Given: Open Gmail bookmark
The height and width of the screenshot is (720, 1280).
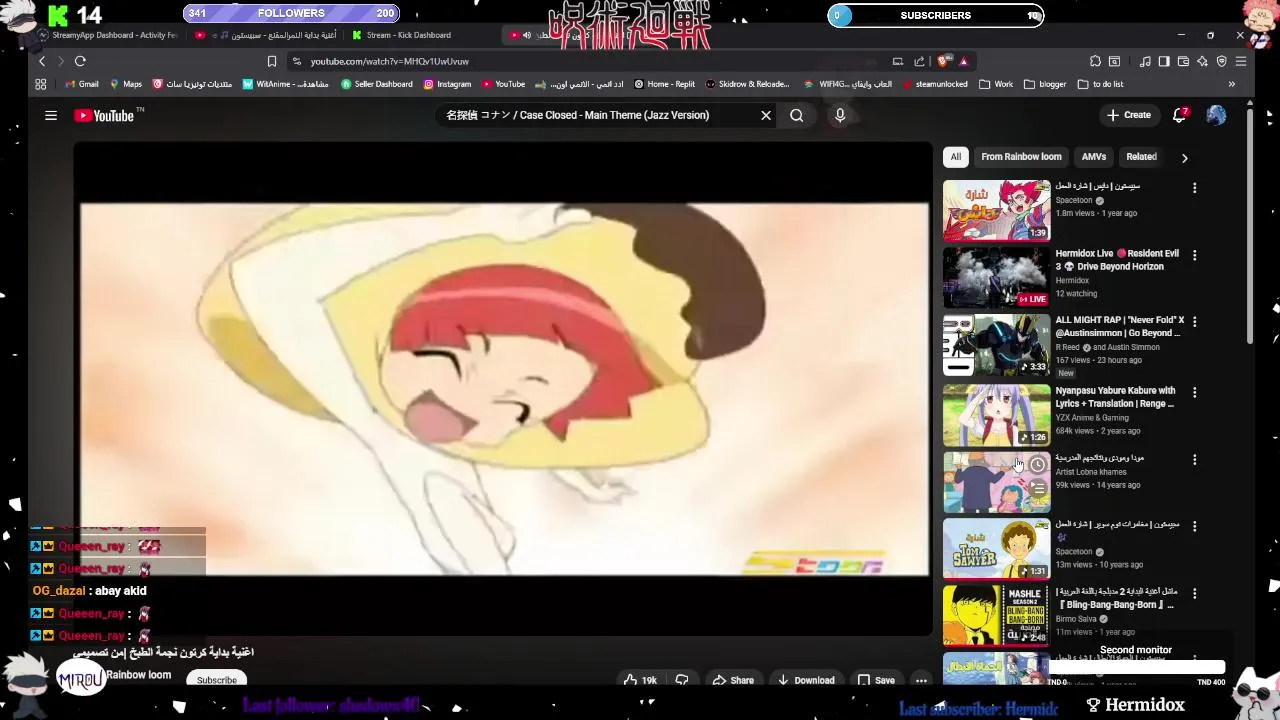Looking at the screenshot, I should pyautogui.click(x=81, y=84).
